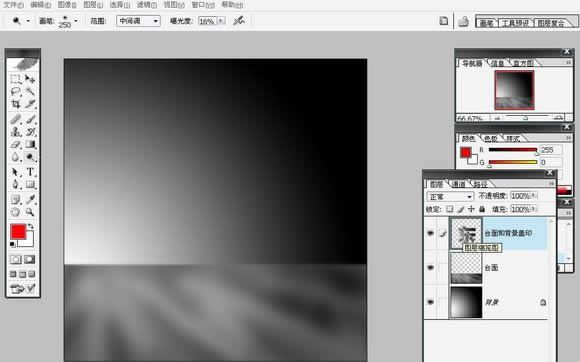Select the Burn tool in toolbox
Viewport: 580px width, 362px height.
pos(30,157)
